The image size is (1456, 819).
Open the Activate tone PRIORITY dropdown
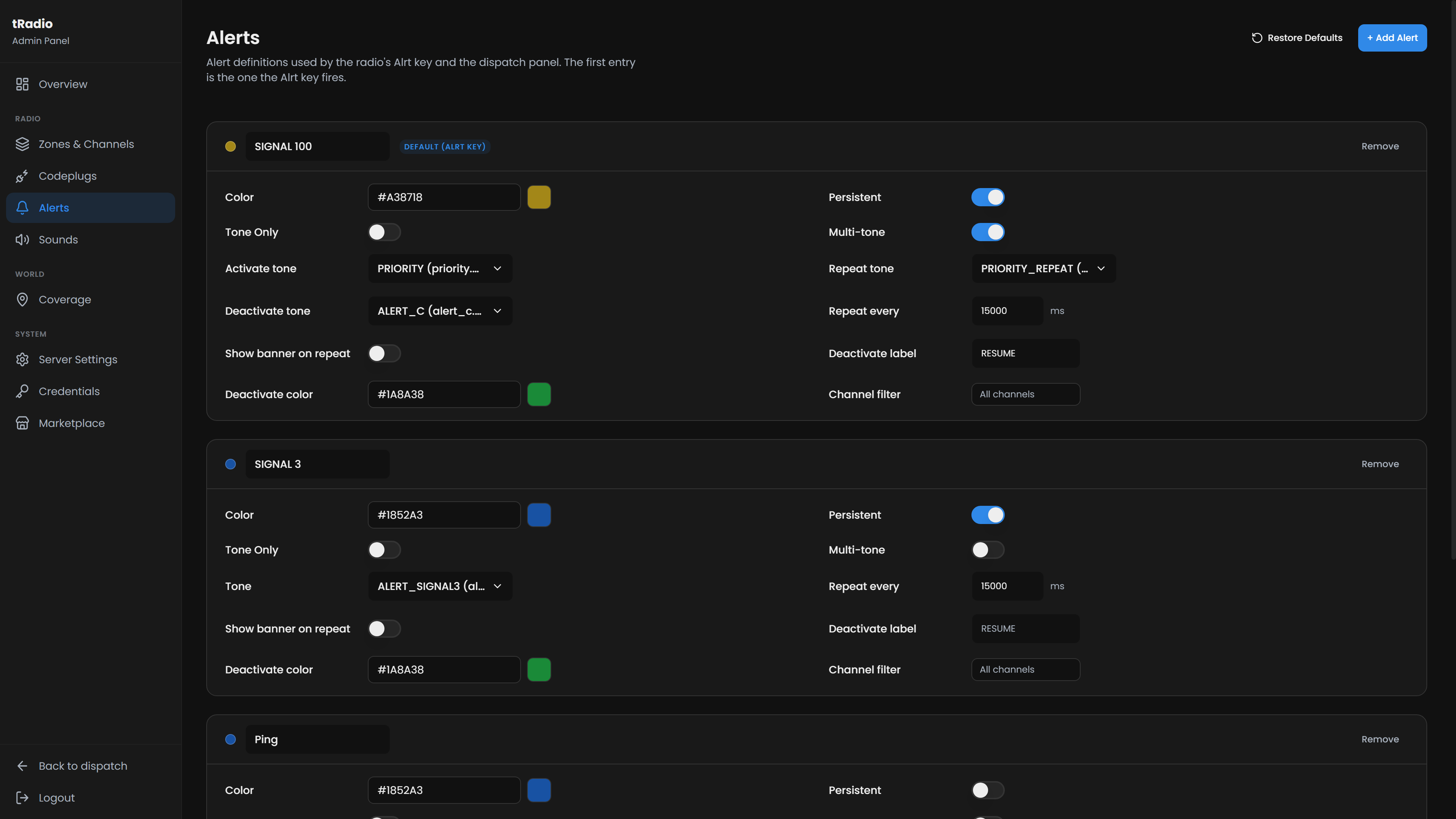pyautogui.click(x=440, y=268)
